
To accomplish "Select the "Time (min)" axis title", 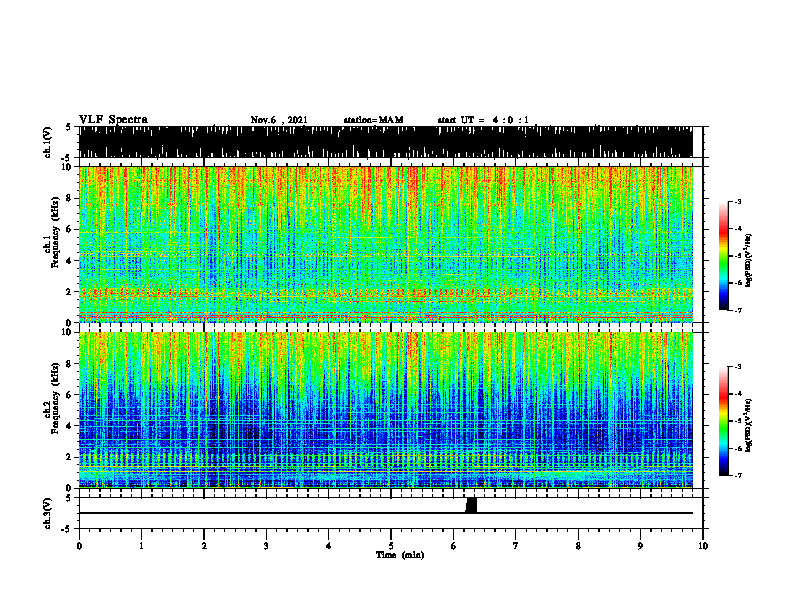I will (400, 555).
